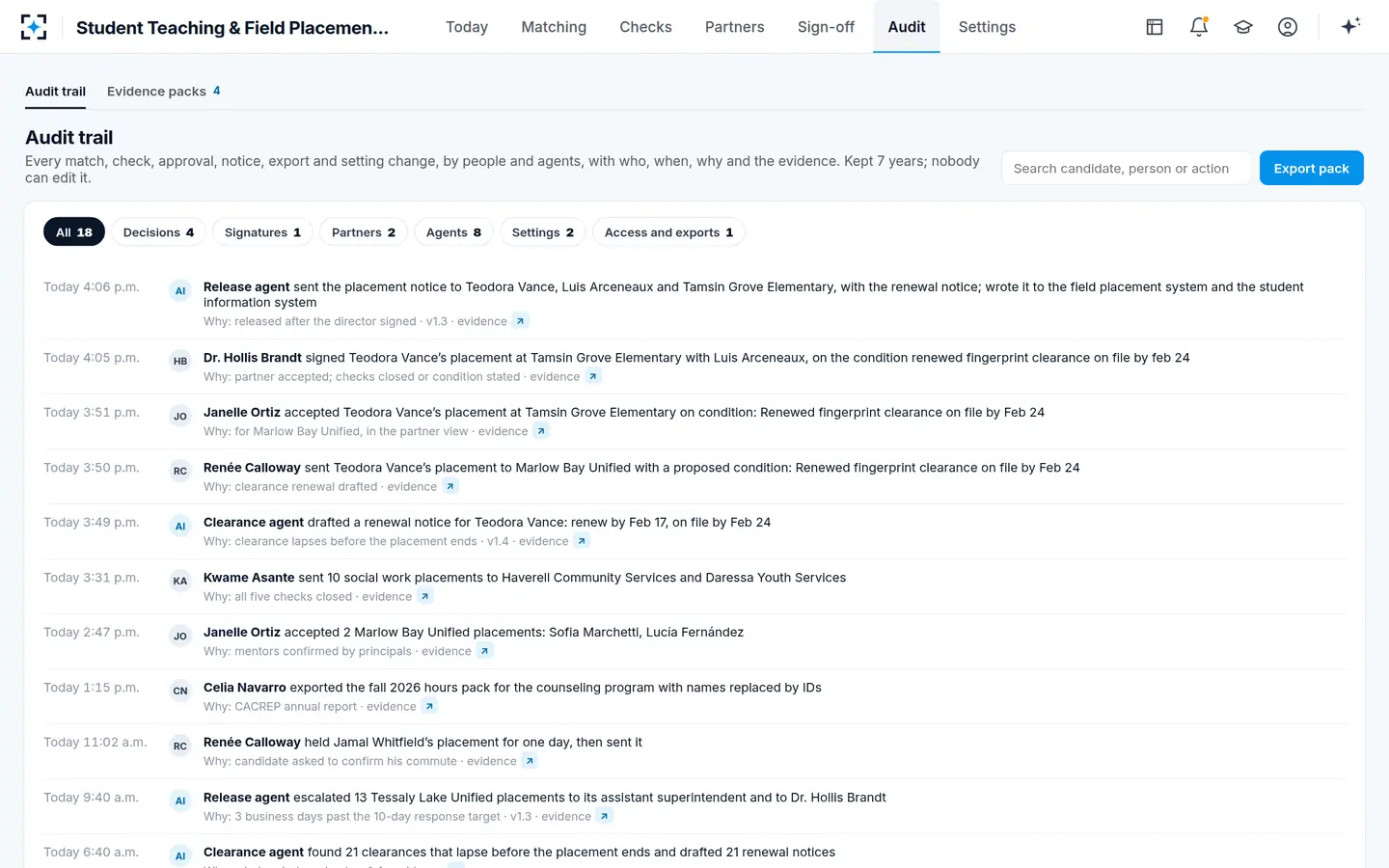Filter by Access and exports
Image resolution: width=1389 pixels, height=868 pixels.
click(x=668, y=232)
